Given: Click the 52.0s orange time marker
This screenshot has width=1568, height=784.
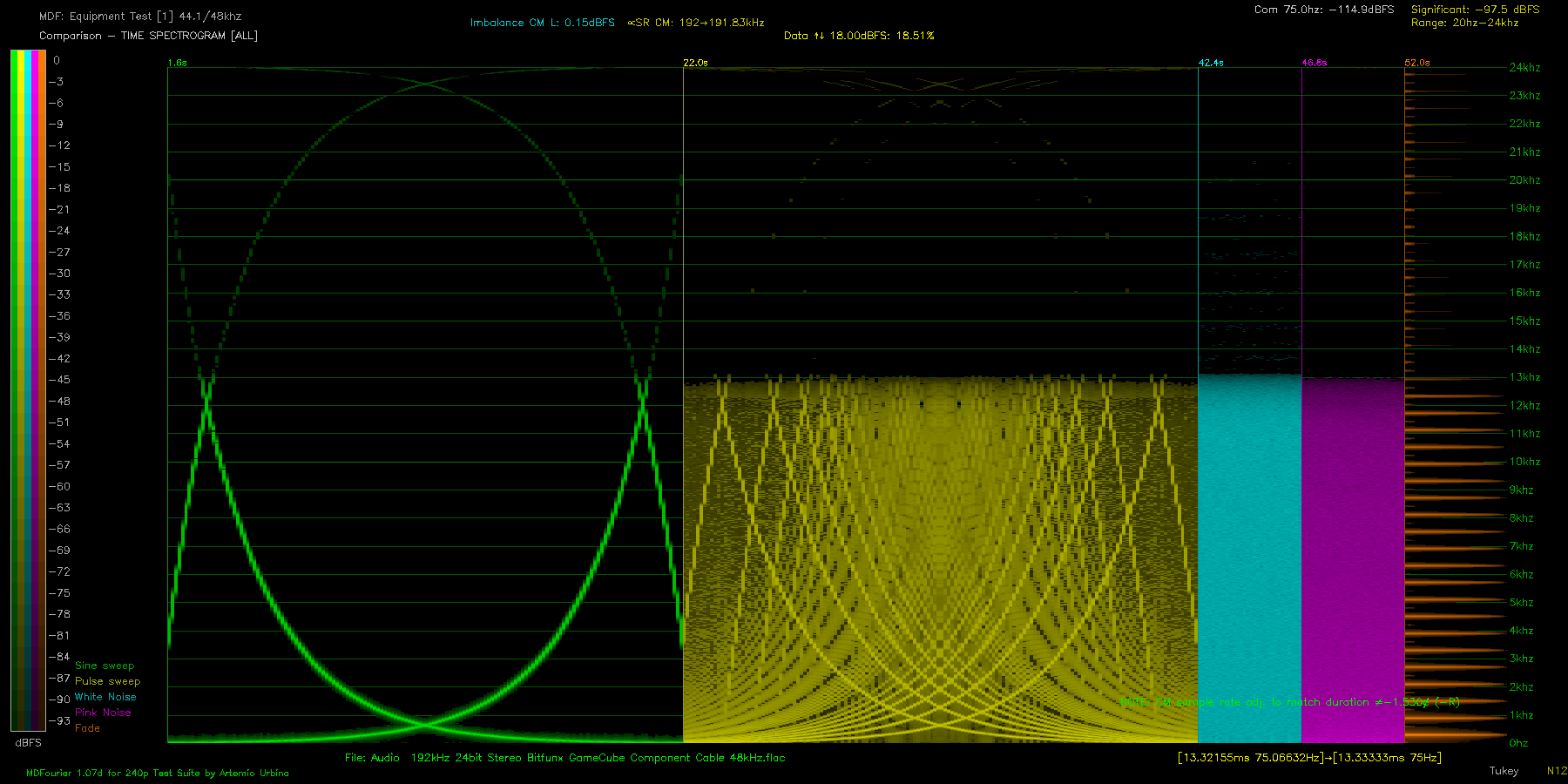Looking at the screenshot, I should pyautogui.click(x=1417, y=63).
